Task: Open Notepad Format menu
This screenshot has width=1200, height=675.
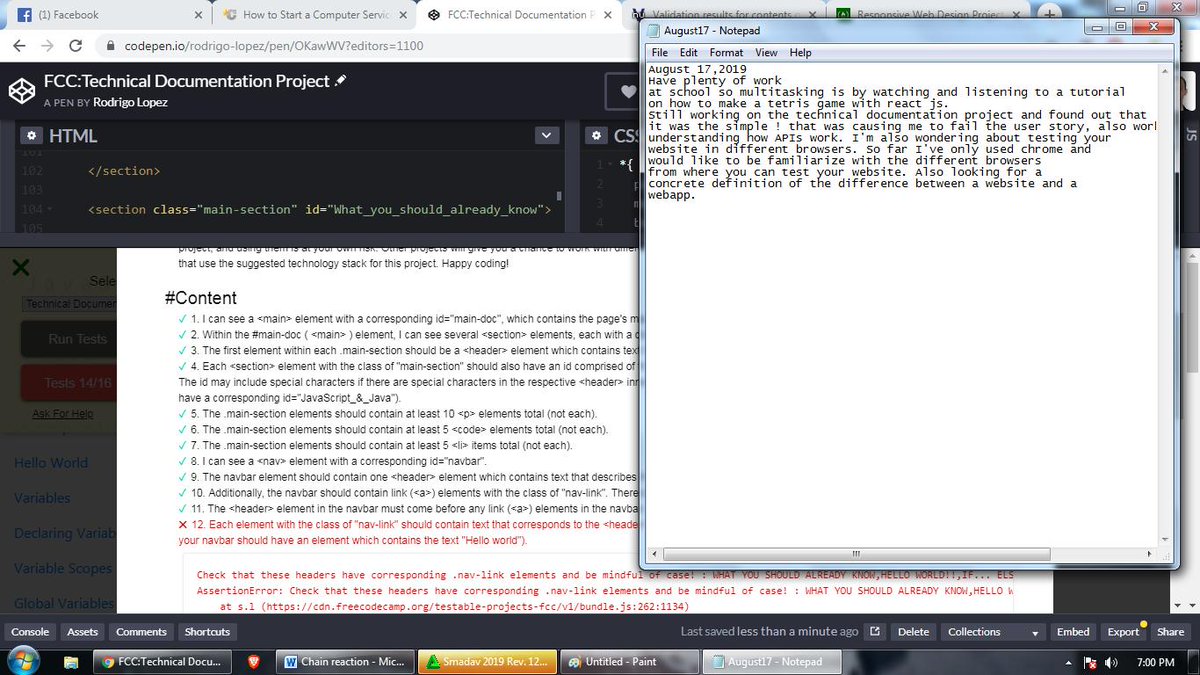Action: click(726, 52)
